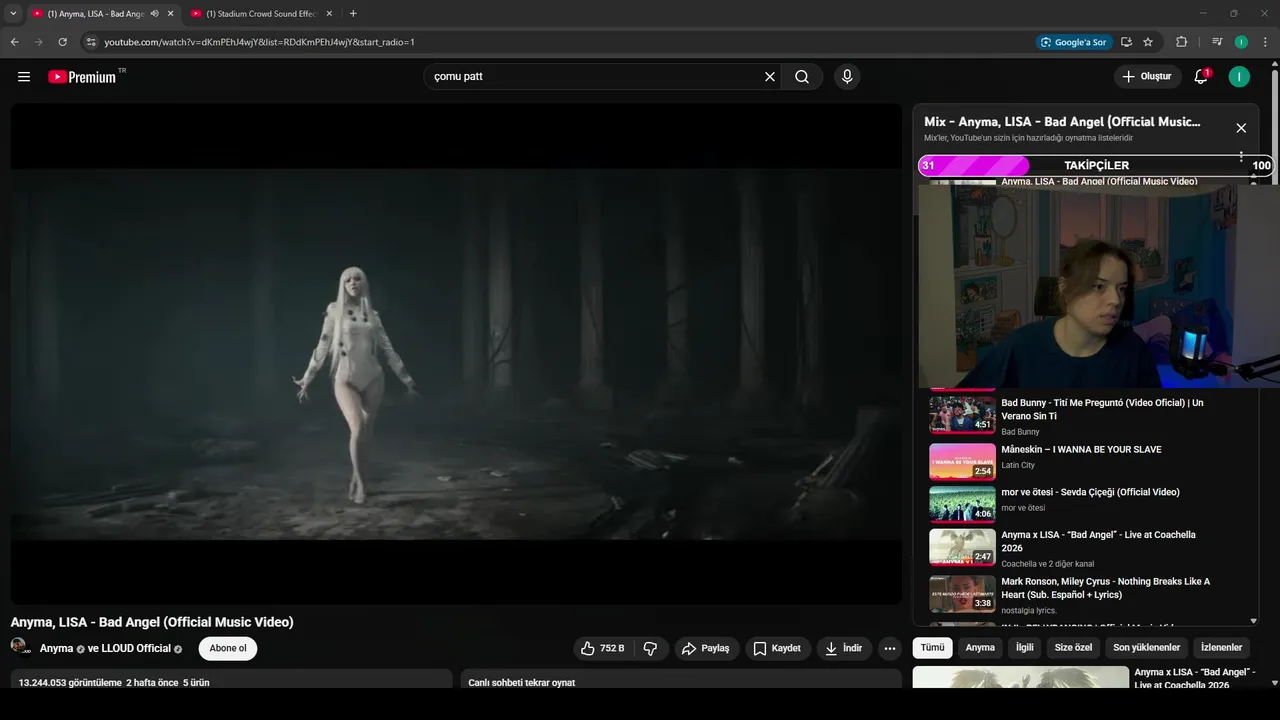This screenshot has width=1280, height=720.
Task: Select the İlgili filter chip
Action: [1025, 648]
